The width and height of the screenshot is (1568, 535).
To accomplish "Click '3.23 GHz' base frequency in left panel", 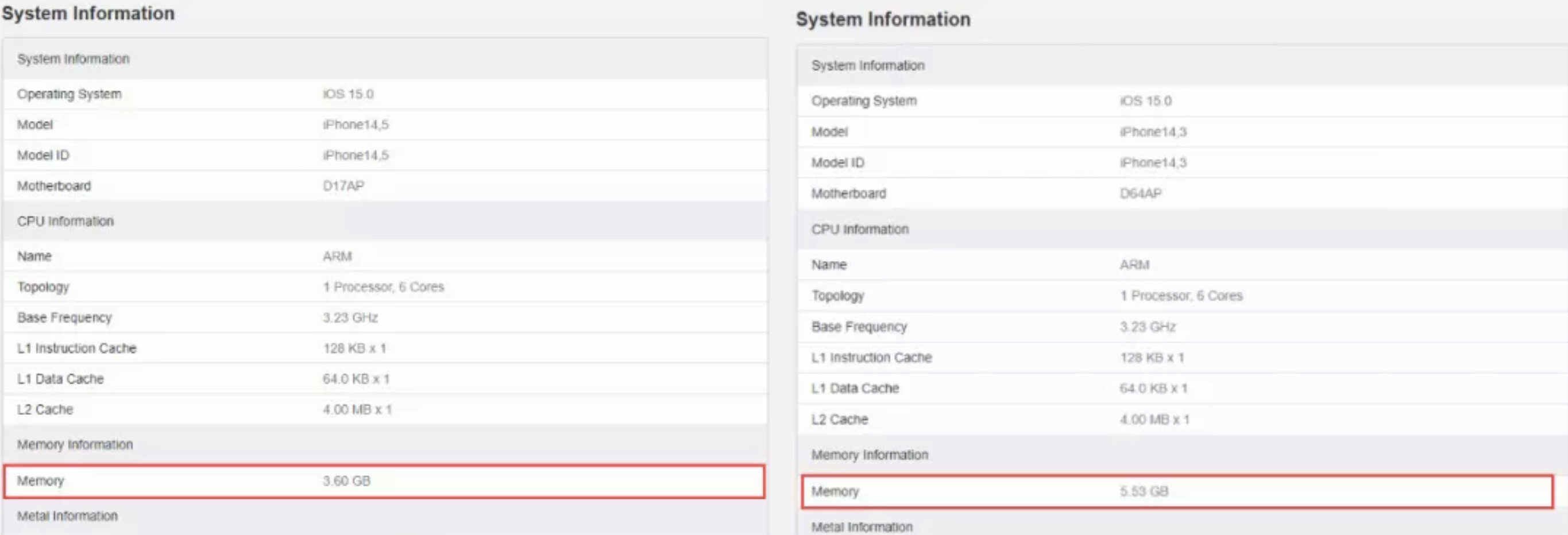I will (350, 317).
